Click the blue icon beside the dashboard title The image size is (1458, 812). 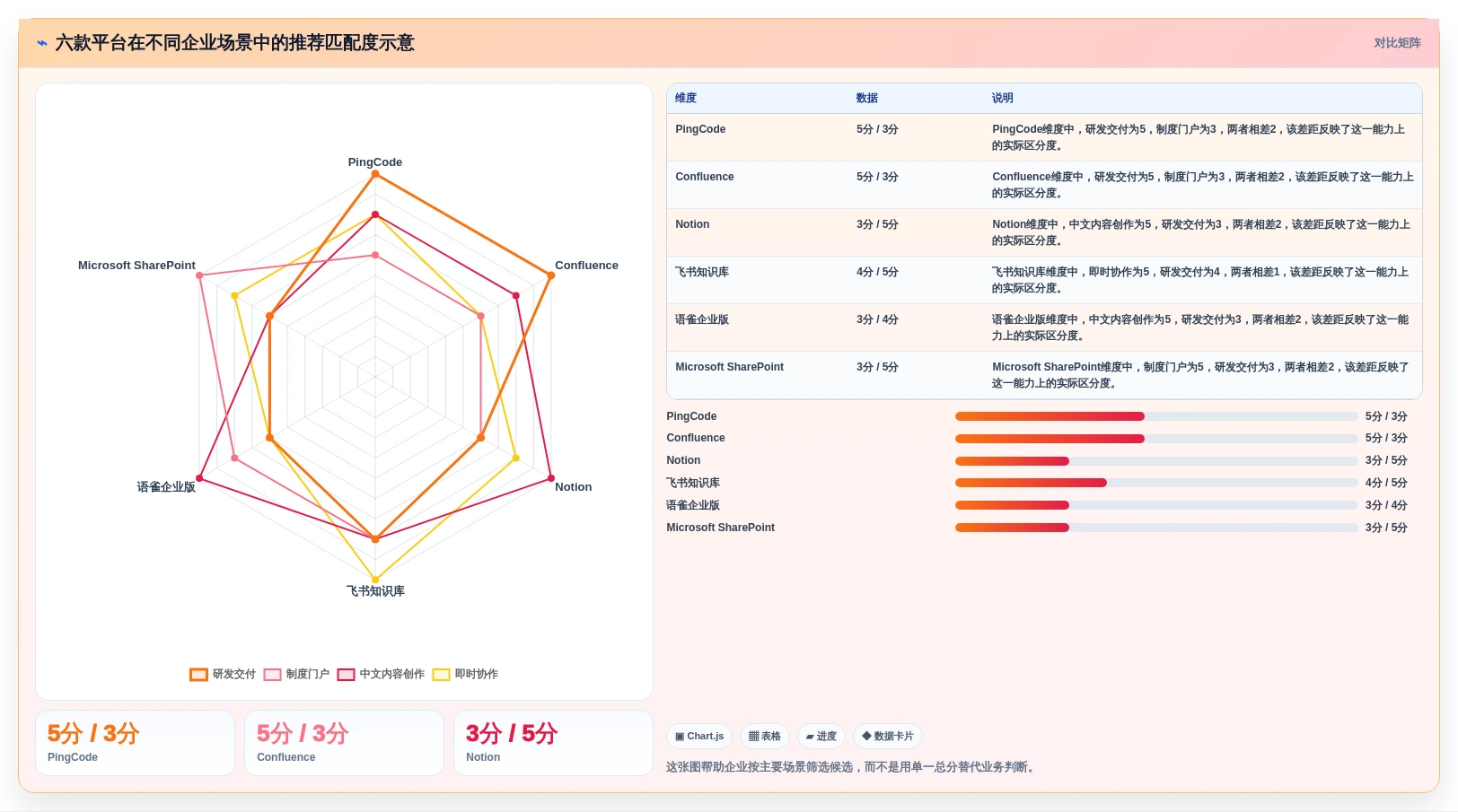pyautogui.click(x=42, y=43)
